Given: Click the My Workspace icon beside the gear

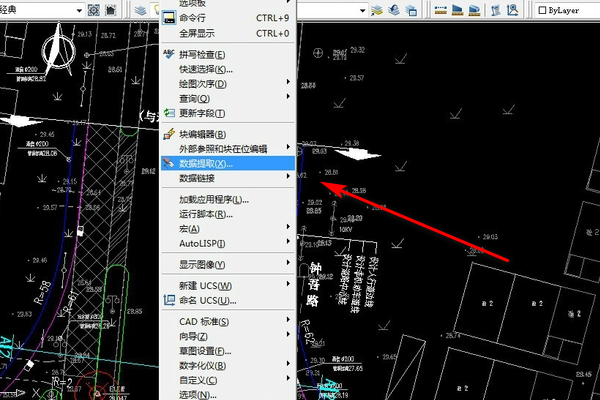Looking at the screenshot, I should tap(110, 10).
